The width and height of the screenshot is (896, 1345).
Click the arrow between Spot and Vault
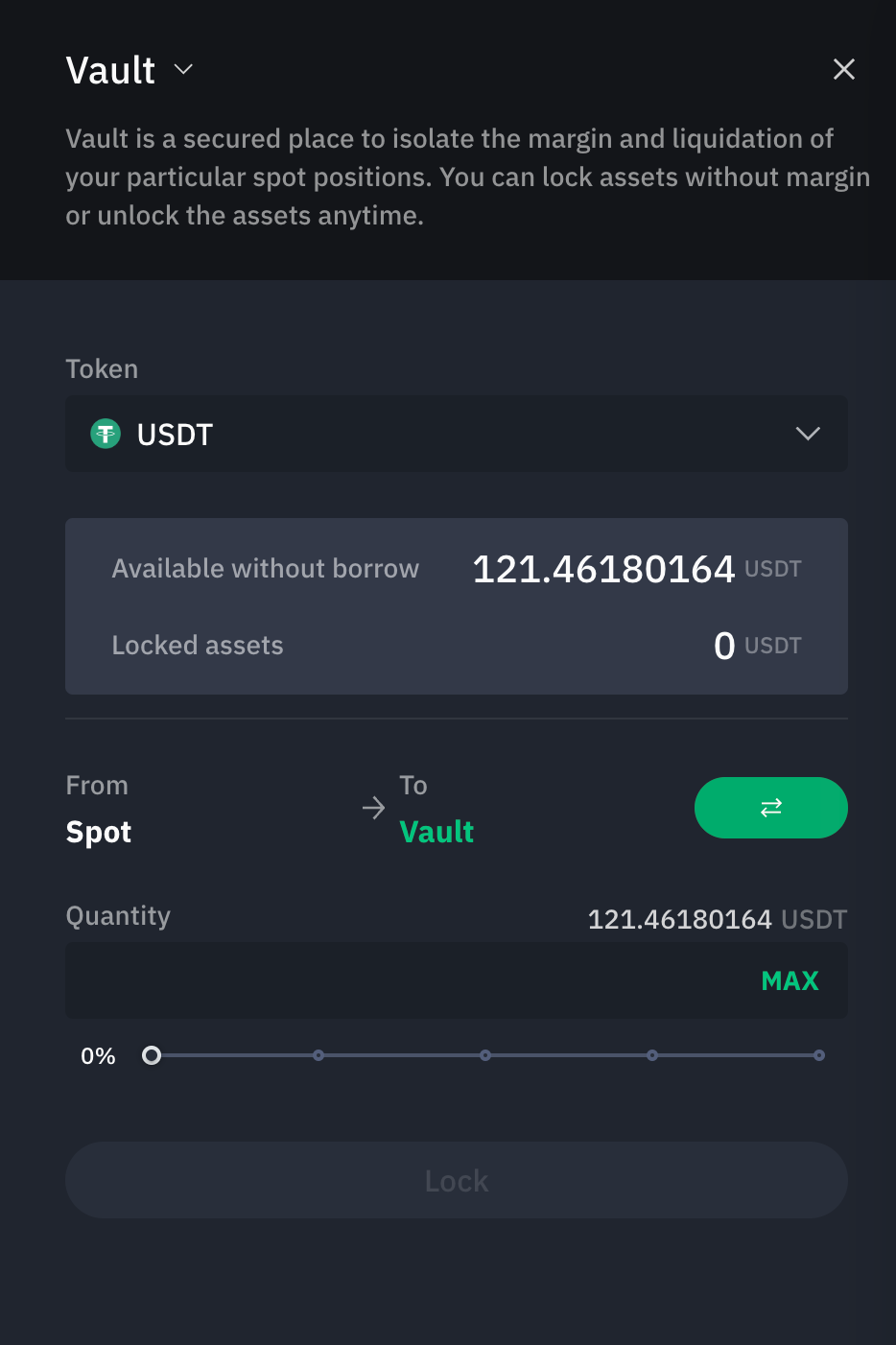(374, 809)
